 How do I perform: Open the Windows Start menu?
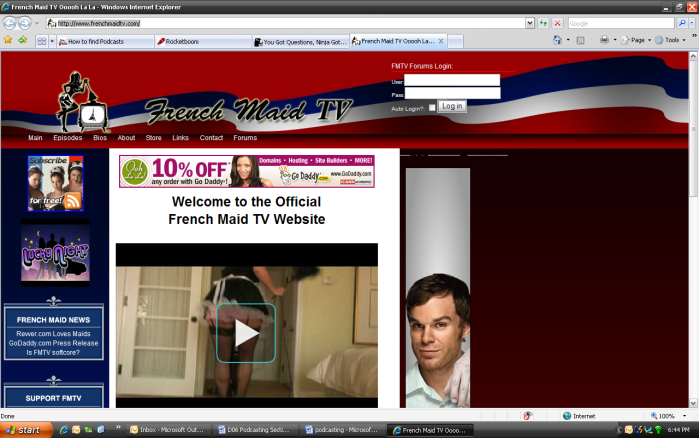point(24,430)
